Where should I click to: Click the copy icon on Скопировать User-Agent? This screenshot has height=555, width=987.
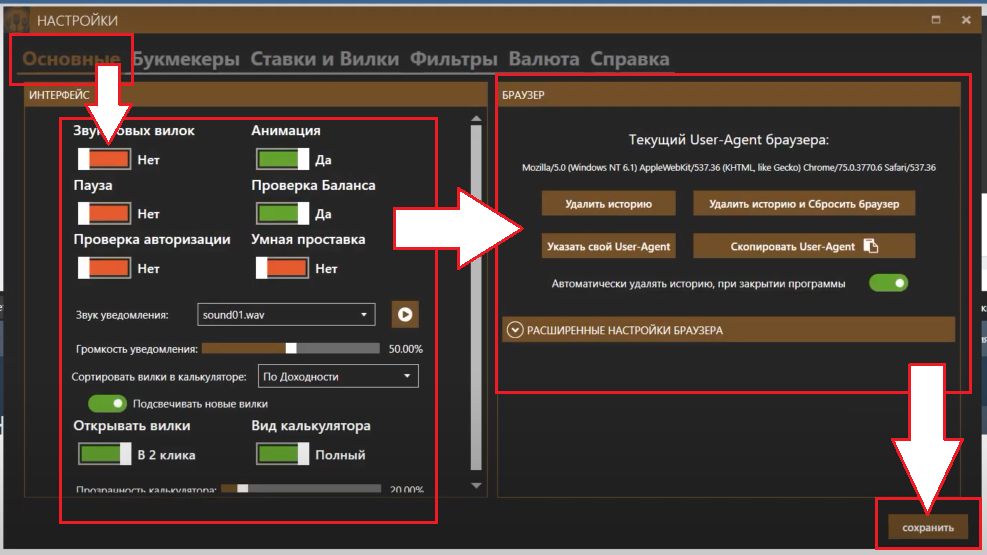pos(871,246)
